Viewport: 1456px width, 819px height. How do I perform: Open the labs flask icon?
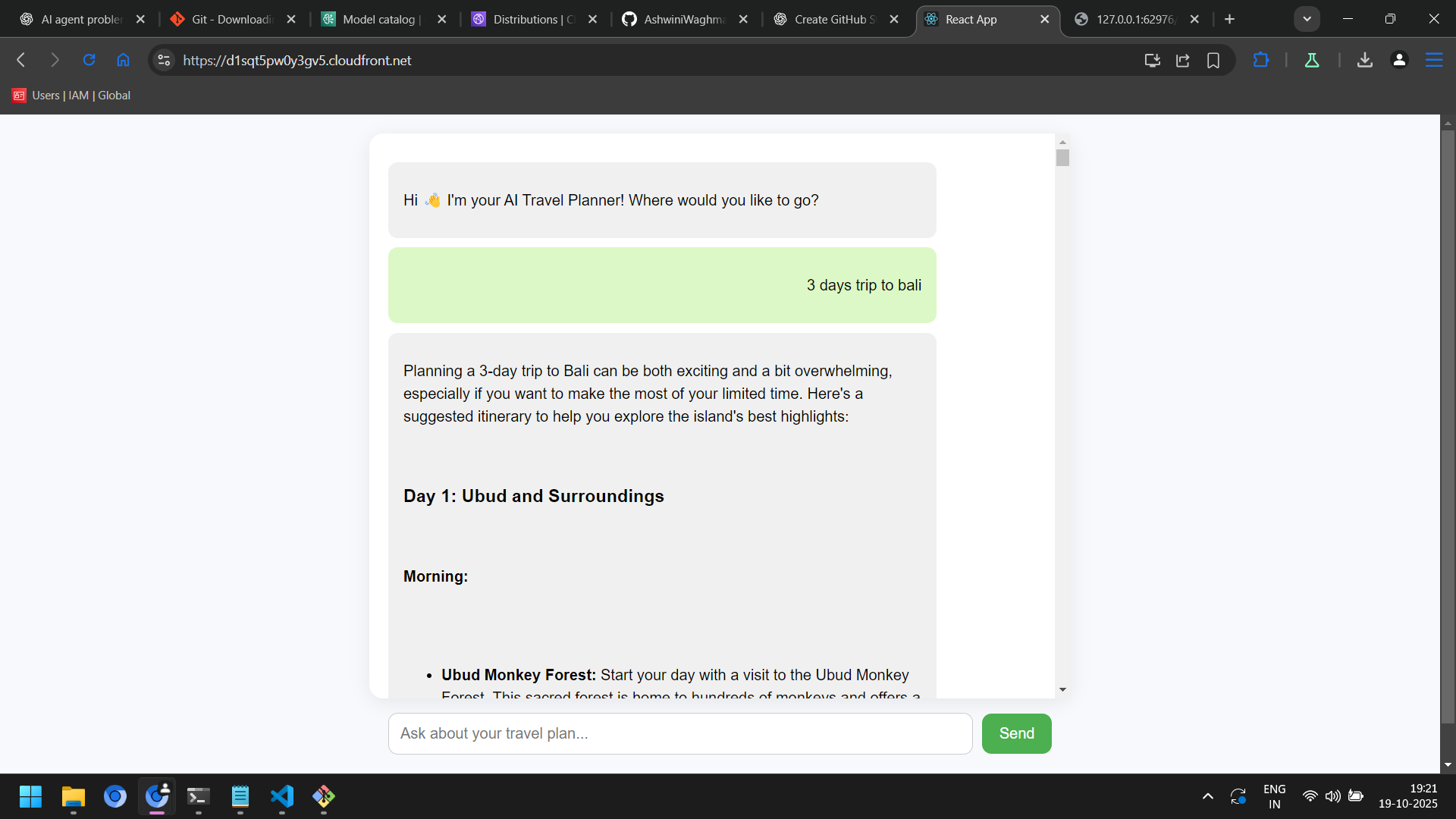point(1311,60)
